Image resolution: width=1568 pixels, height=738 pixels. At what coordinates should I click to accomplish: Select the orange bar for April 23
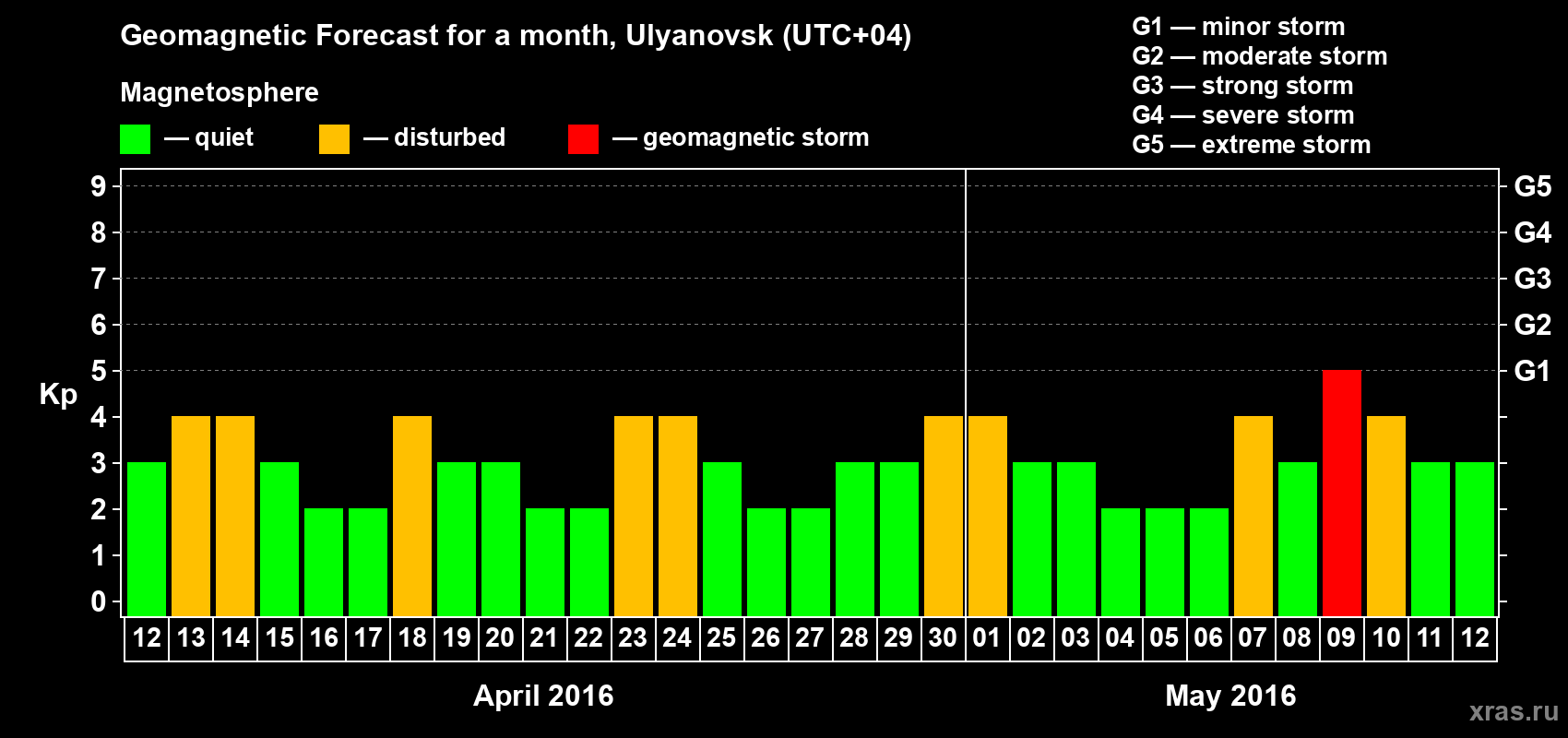pyautogui.click(x=634, y=516)
